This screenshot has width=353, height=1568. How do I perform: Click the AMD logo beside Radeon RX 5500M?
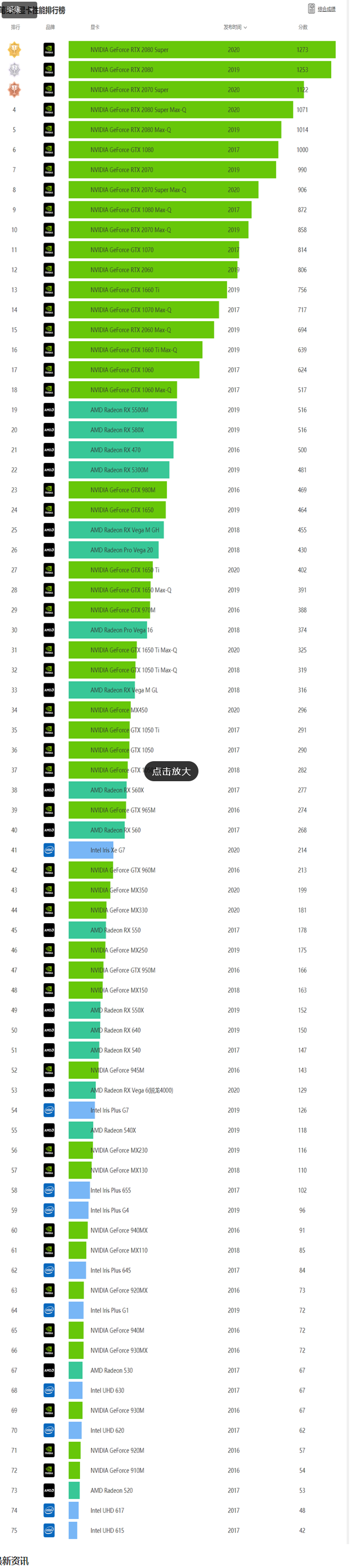click(49, 410)
